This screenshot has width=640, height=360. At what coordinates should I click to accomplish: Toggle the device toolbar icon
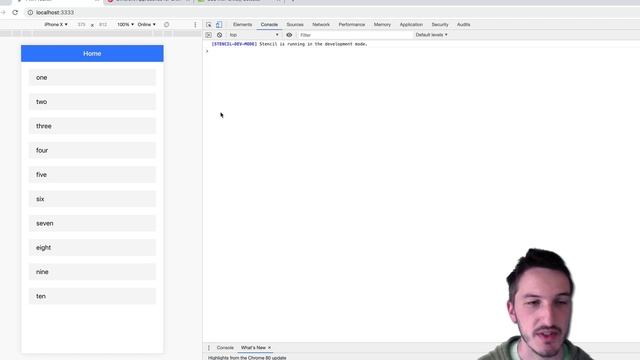pos(219,24)
